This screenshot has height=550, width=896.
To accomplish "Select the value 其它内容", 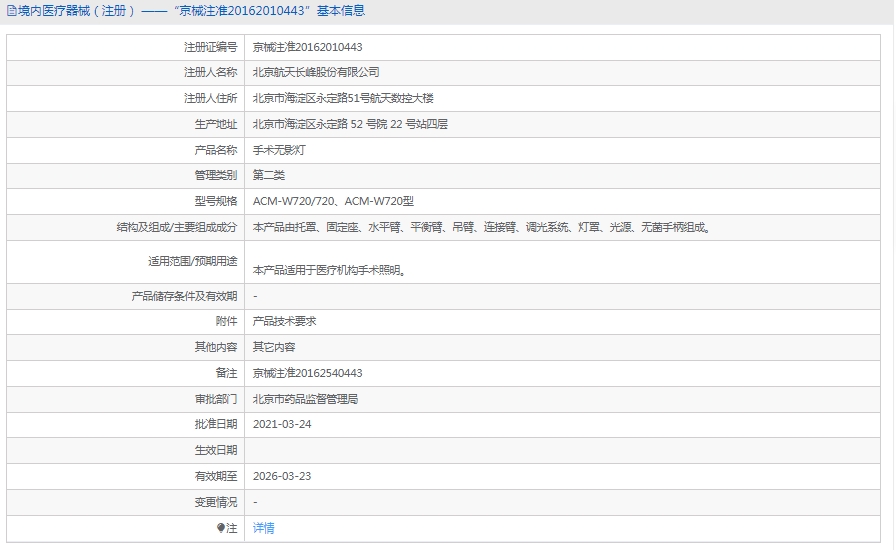I will pos(274,347).
